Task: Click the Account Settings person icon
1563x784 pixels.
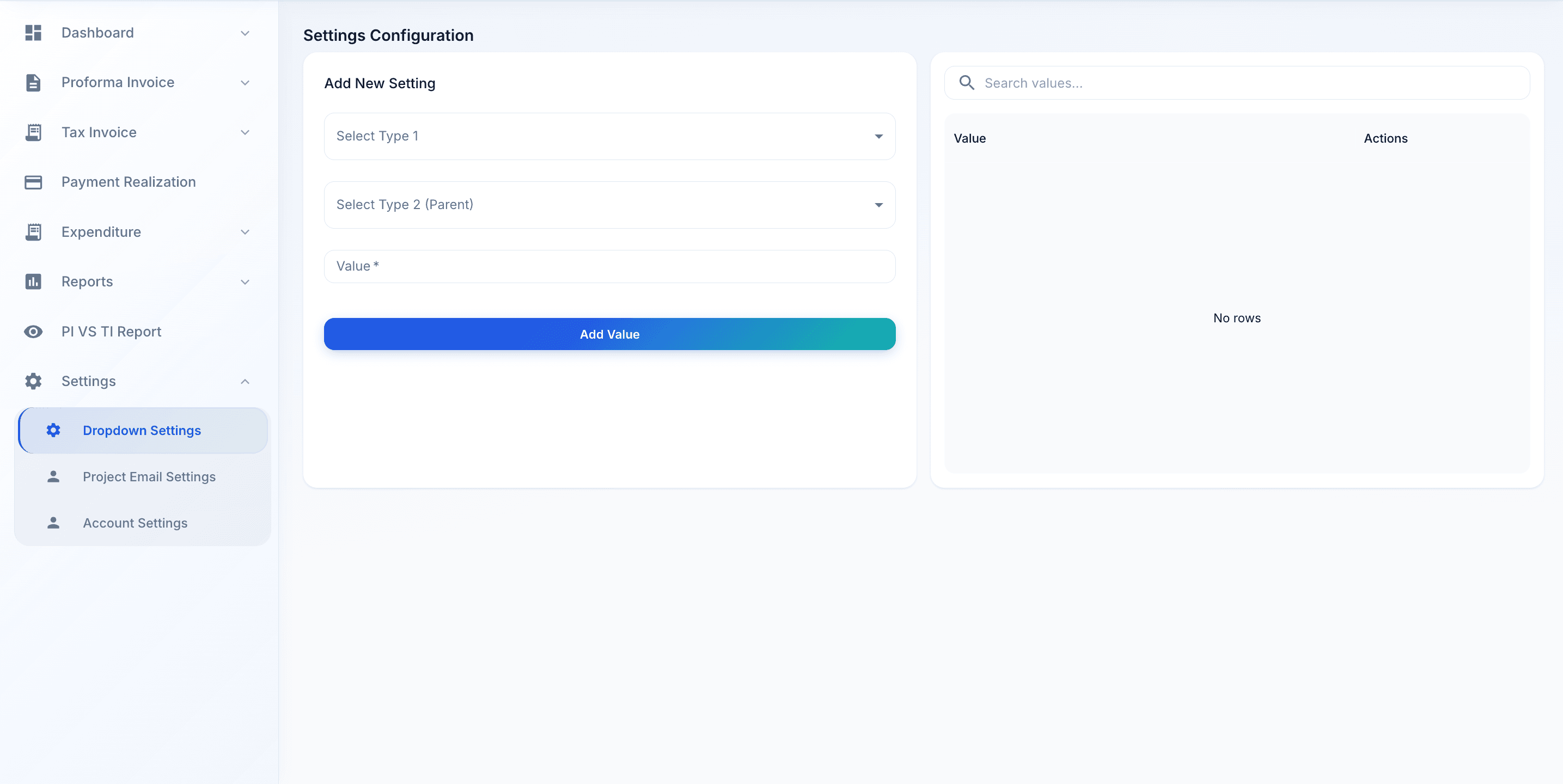Action: pos(53,523)
